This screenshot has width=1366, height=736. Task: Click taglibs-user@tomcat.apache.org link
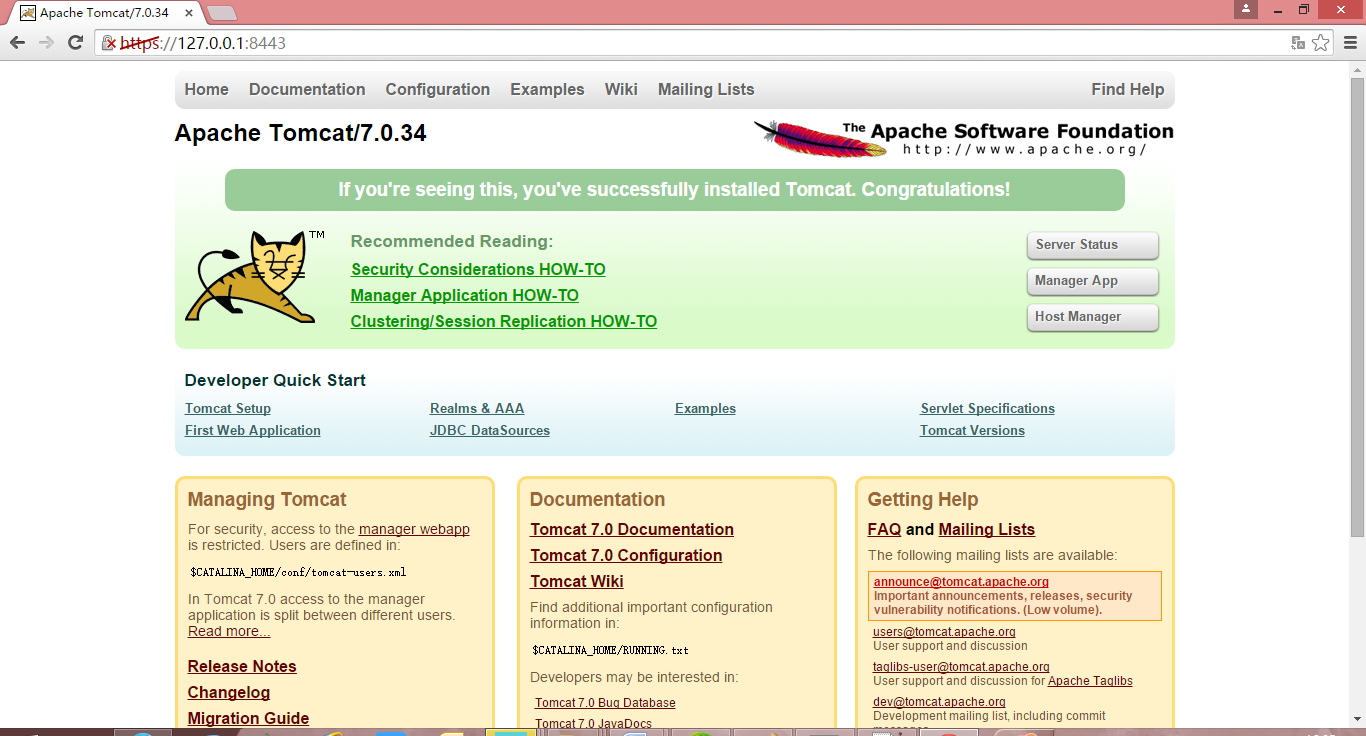(x=961, y=667)
